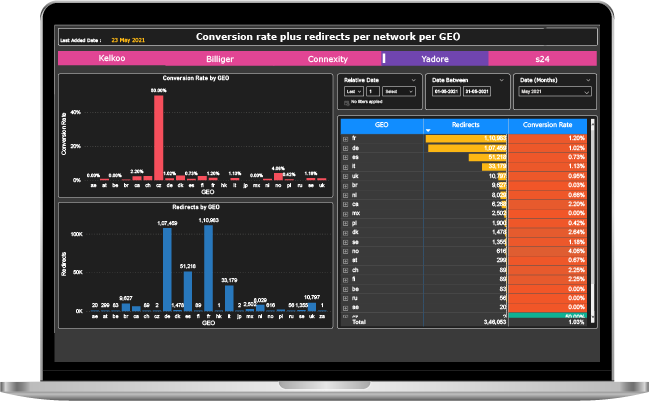
Task: Select the 4.06% no bar in Conversion Rate chart
Action: [278, 176]
